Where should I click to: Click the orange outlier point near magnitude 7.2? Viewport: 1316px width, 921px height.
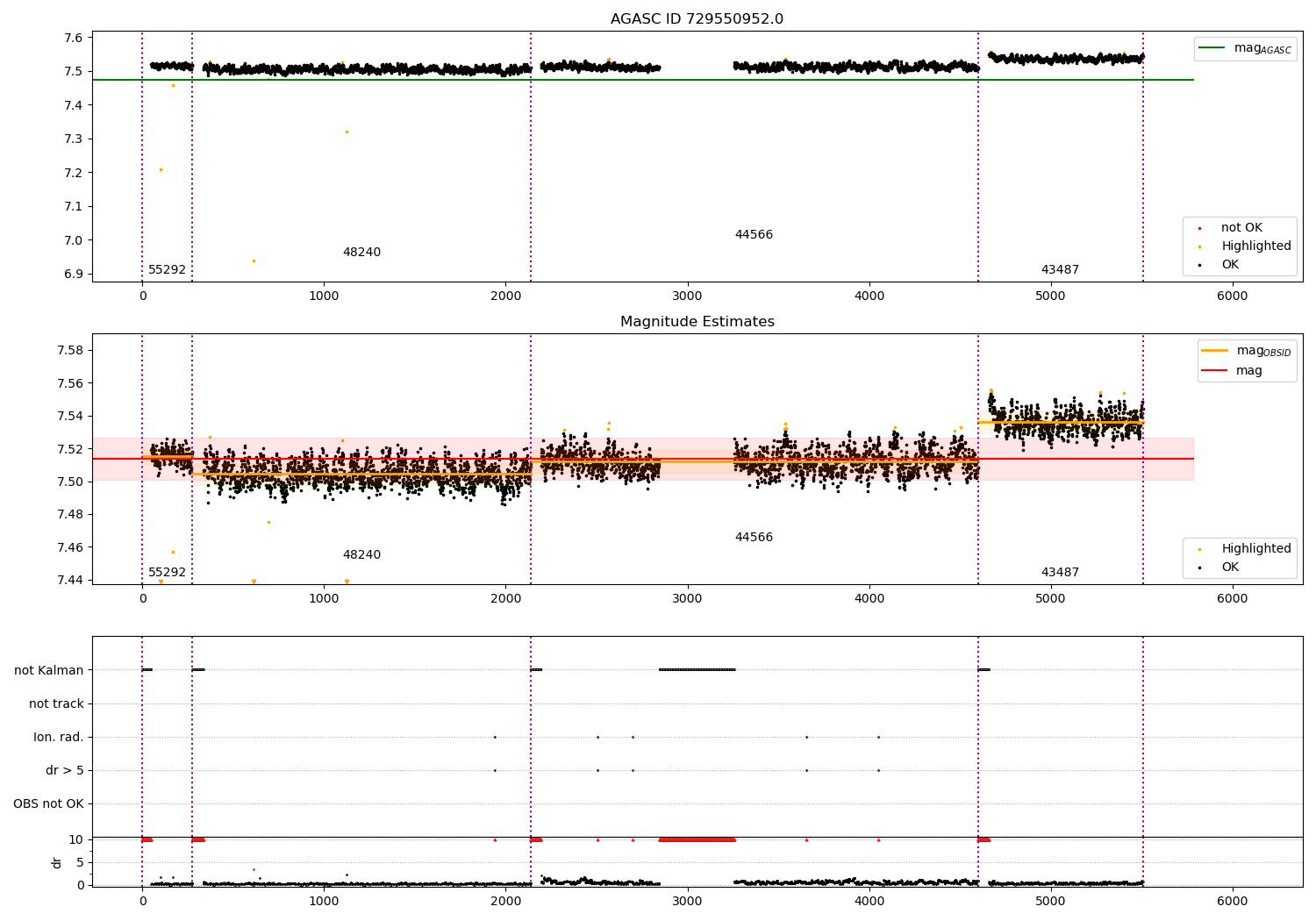(161, 170)
